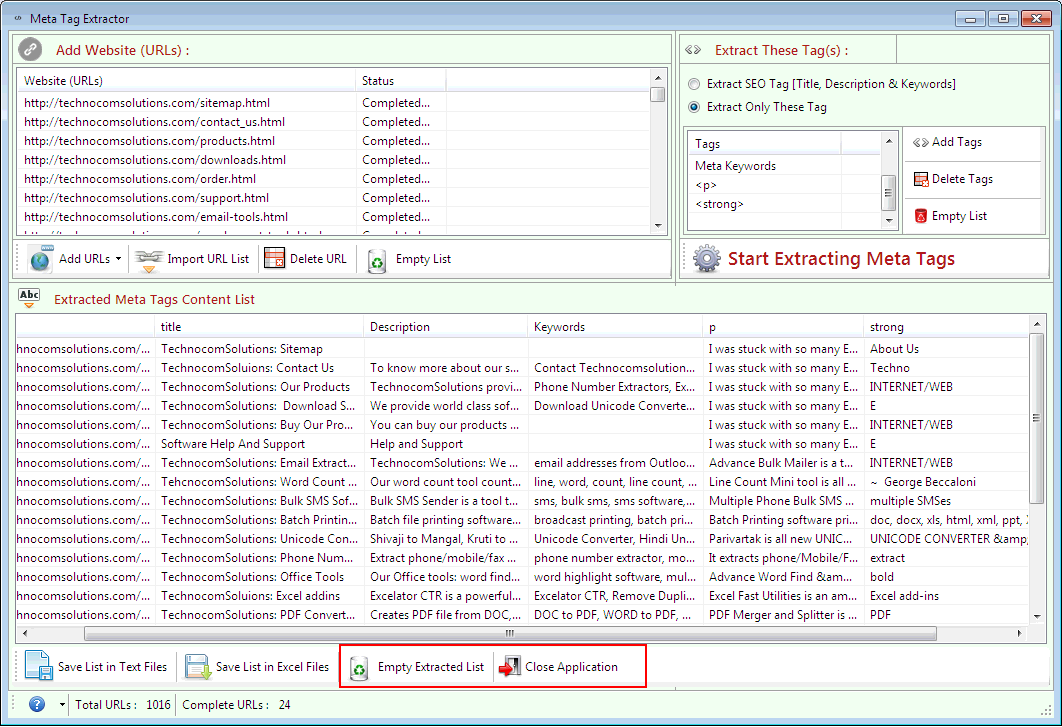Click the Delete Tags button label
Screen dimensions: 1062x727
coord(962,179)
